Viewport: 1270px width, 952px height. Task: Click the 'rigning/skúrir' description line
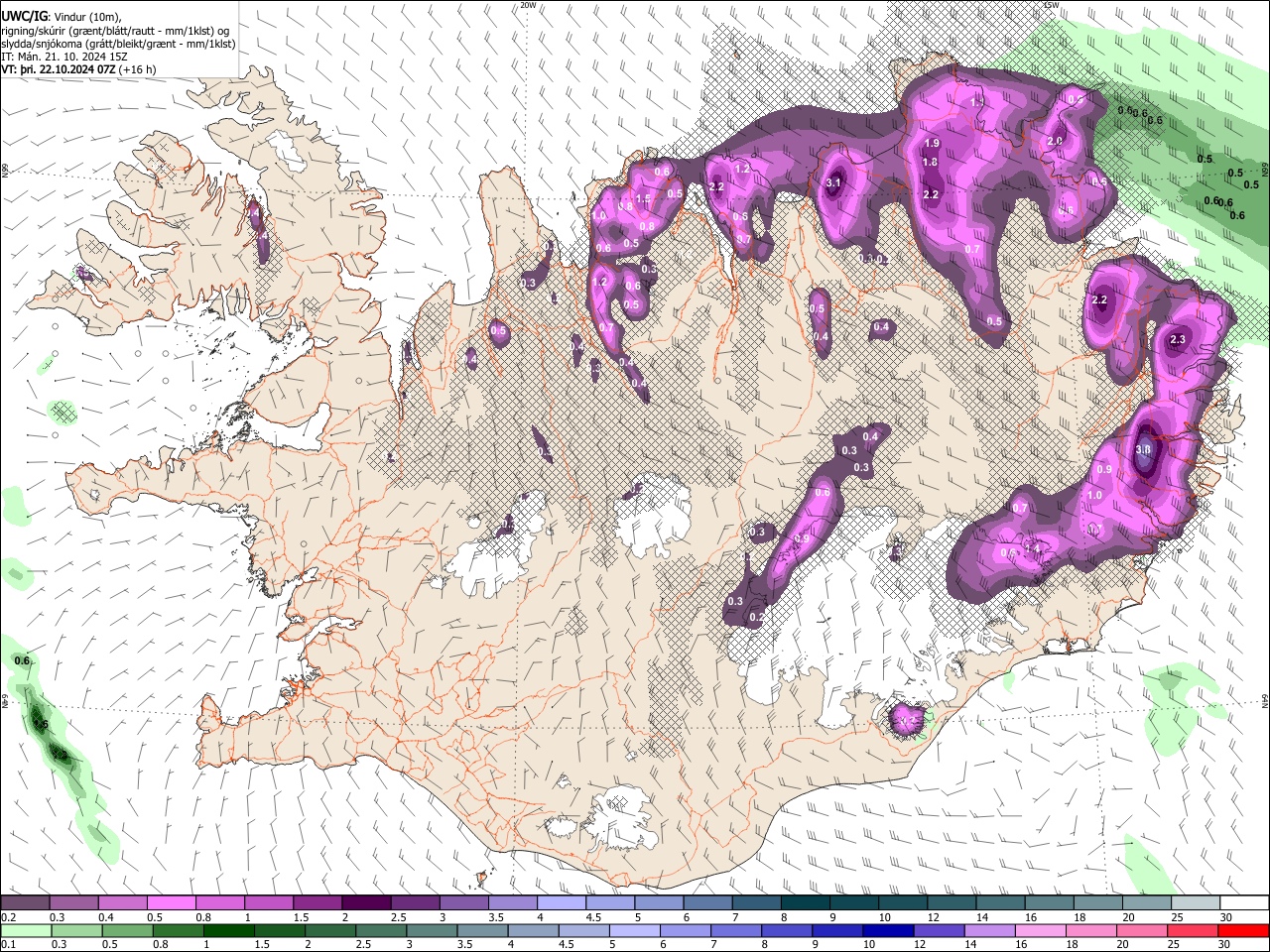click(x=116, y=31)
